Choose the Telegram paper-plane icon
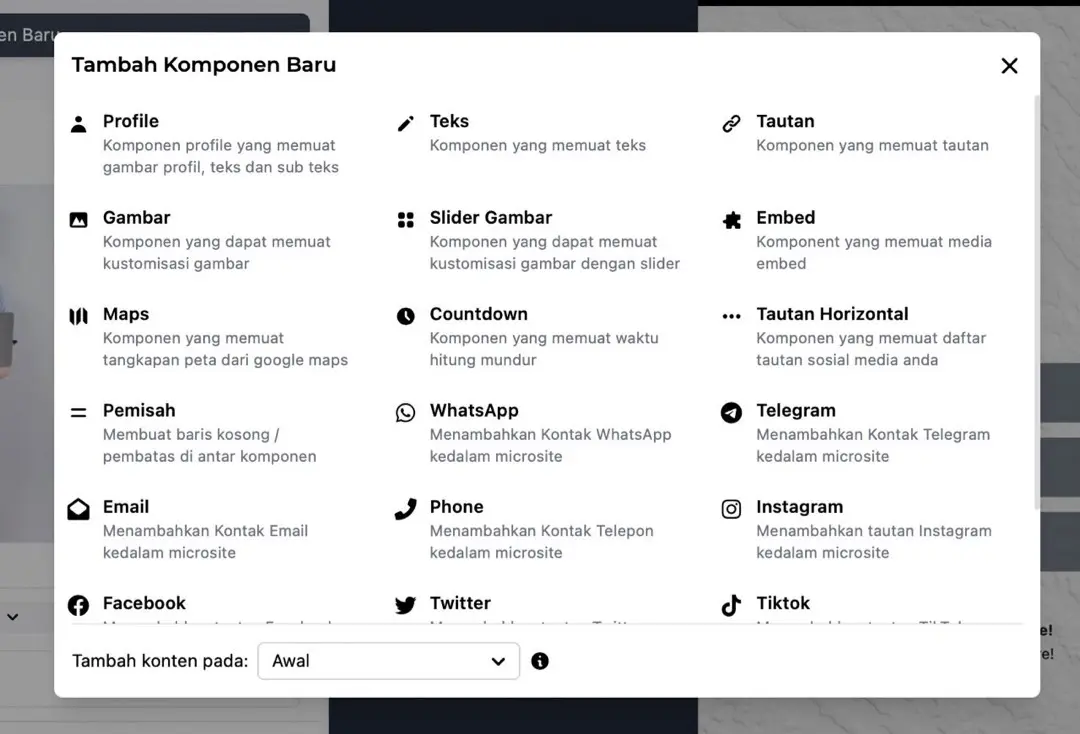The height and width of the screenshot is (734, 1080). [x=731, y=413]
